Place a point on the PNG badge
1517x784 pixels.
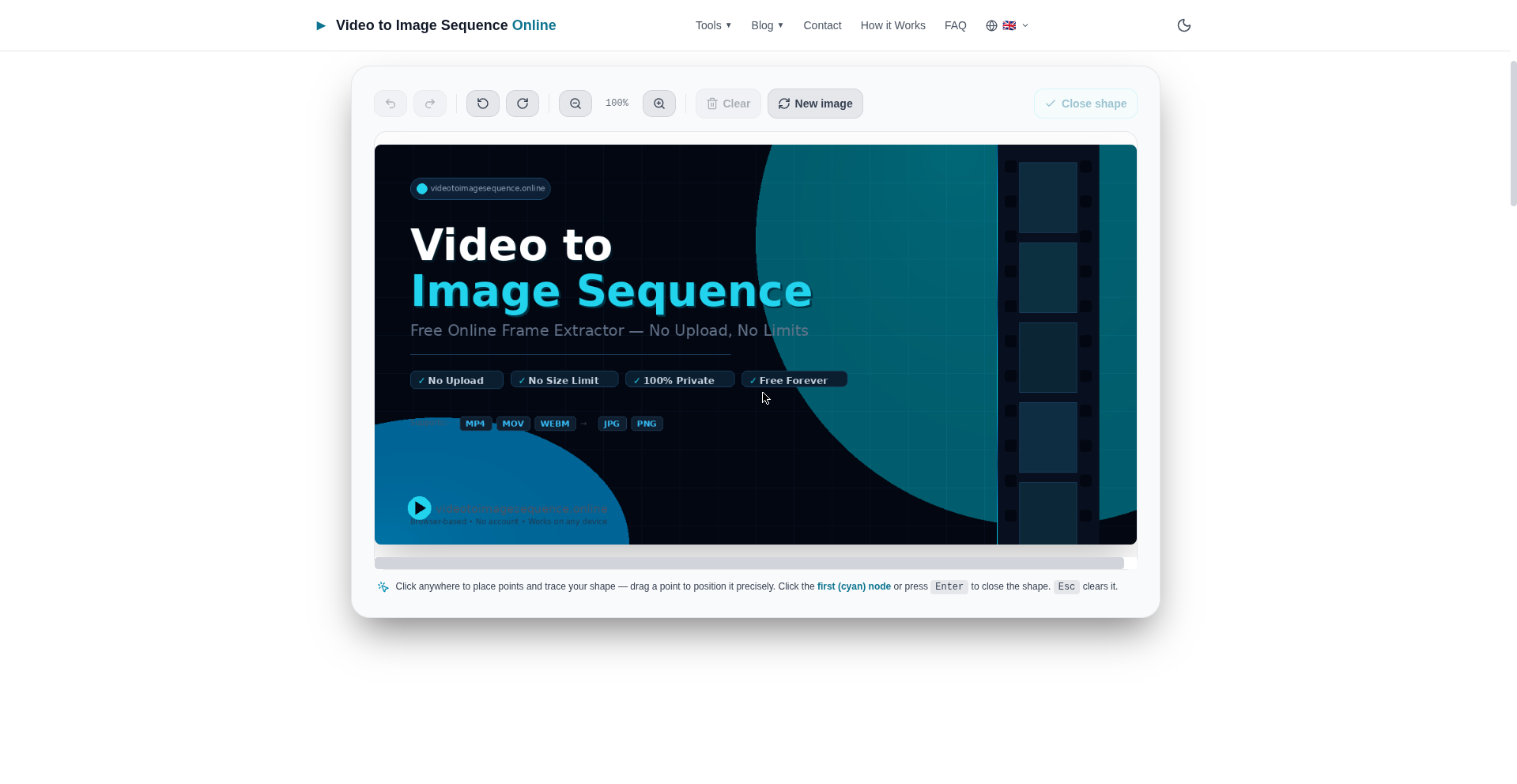coord(647,424)
